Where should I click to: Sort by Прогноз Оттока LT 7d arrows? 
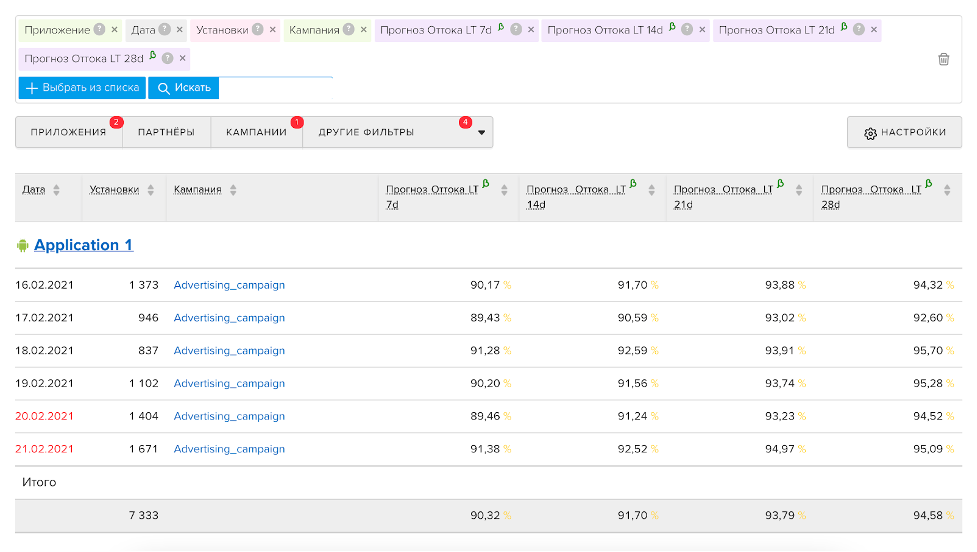(504, 190)
